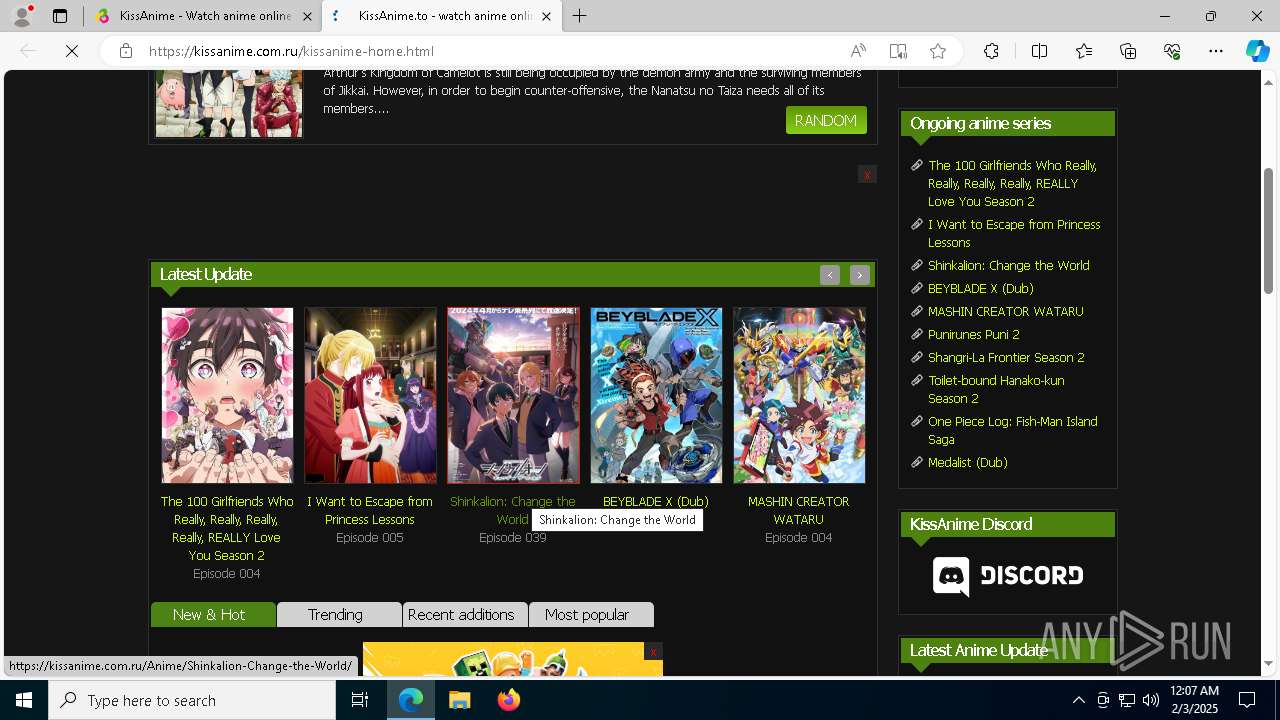This screenshot has height=720, width=1280.
Task: Stop loading the page
Action: [72, 51]
